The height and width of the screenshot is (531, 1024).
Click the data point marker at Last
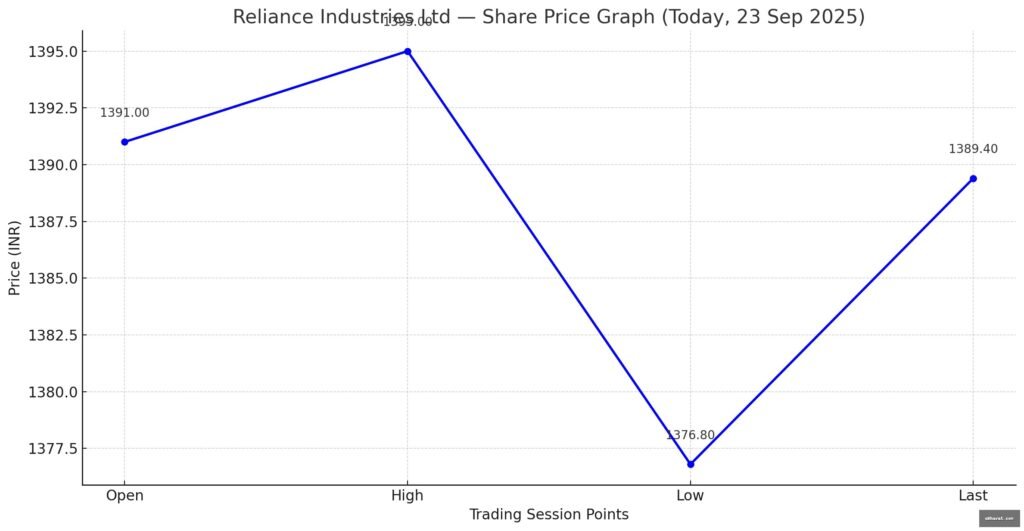click(973, 179)
